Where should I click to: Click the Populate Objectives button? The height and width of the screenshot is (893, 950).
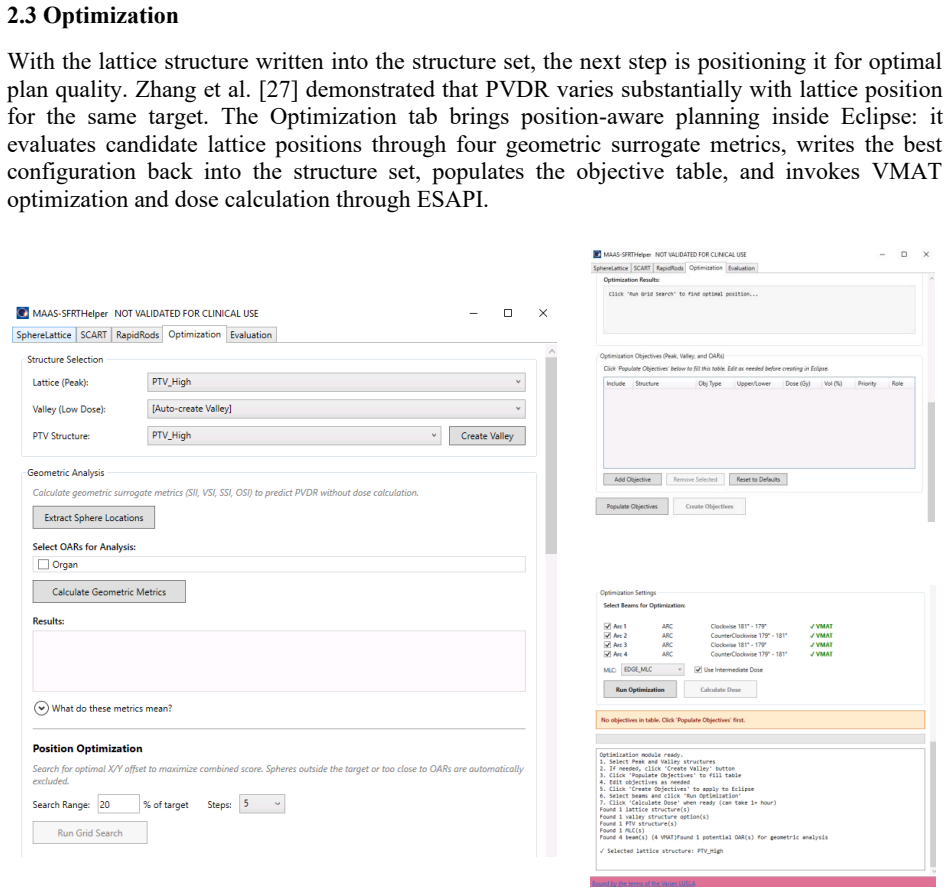(x=632, y=506)
